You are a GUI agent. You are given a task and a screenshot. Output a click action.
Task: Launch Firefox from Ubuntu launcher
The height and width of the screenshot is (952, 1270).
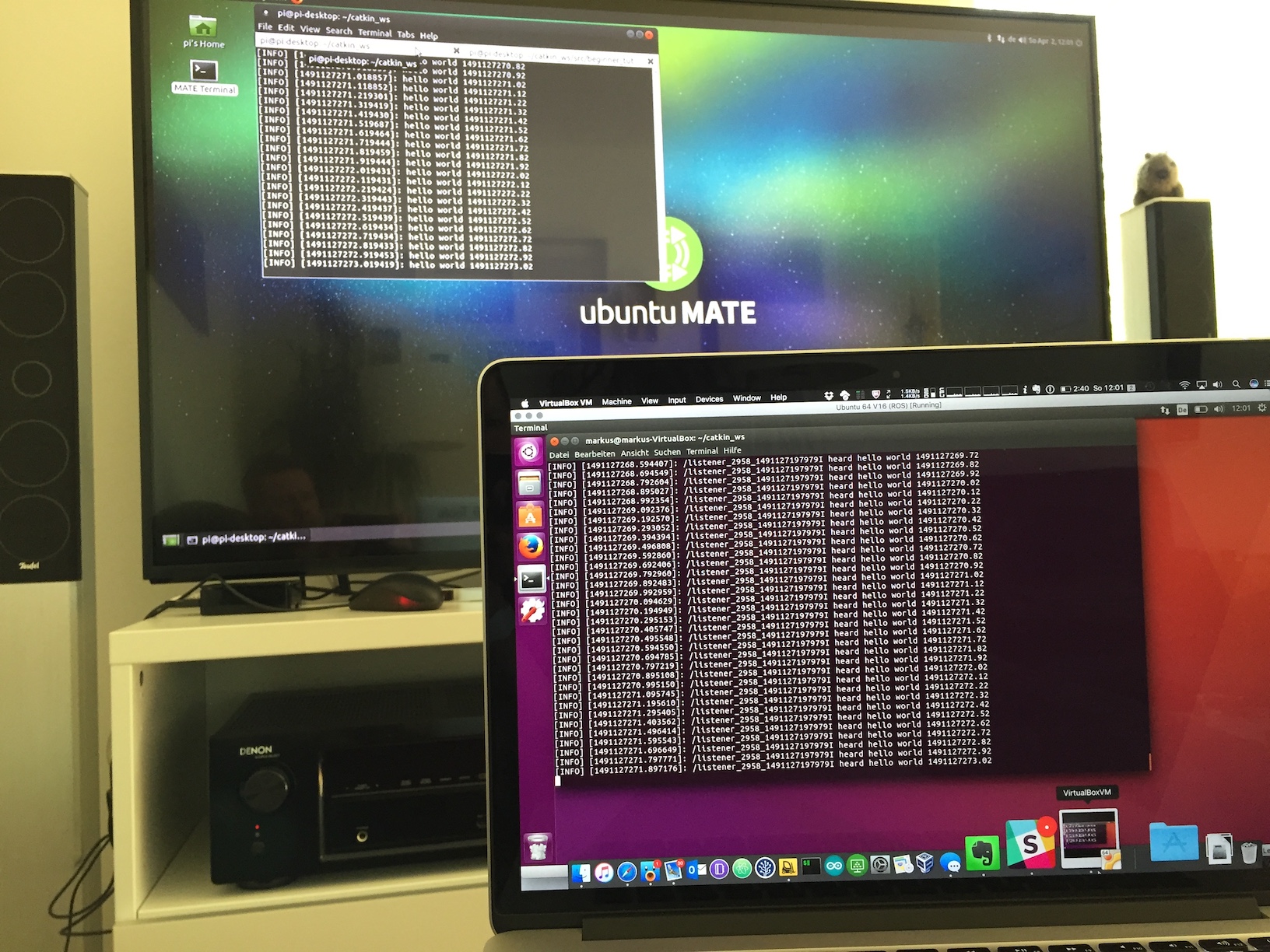coord(532,547)
